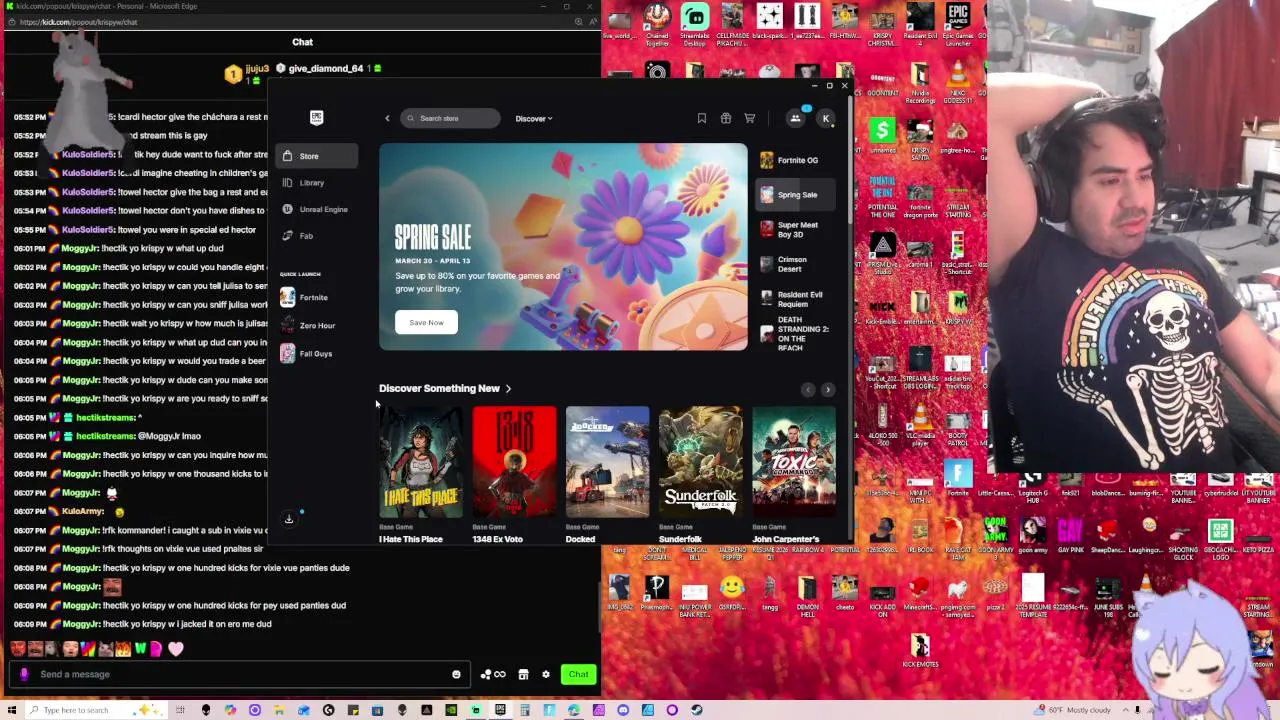1280x720 pixels.
Task: Open I Hate This Place game card
Action: (x=420, y=475)
